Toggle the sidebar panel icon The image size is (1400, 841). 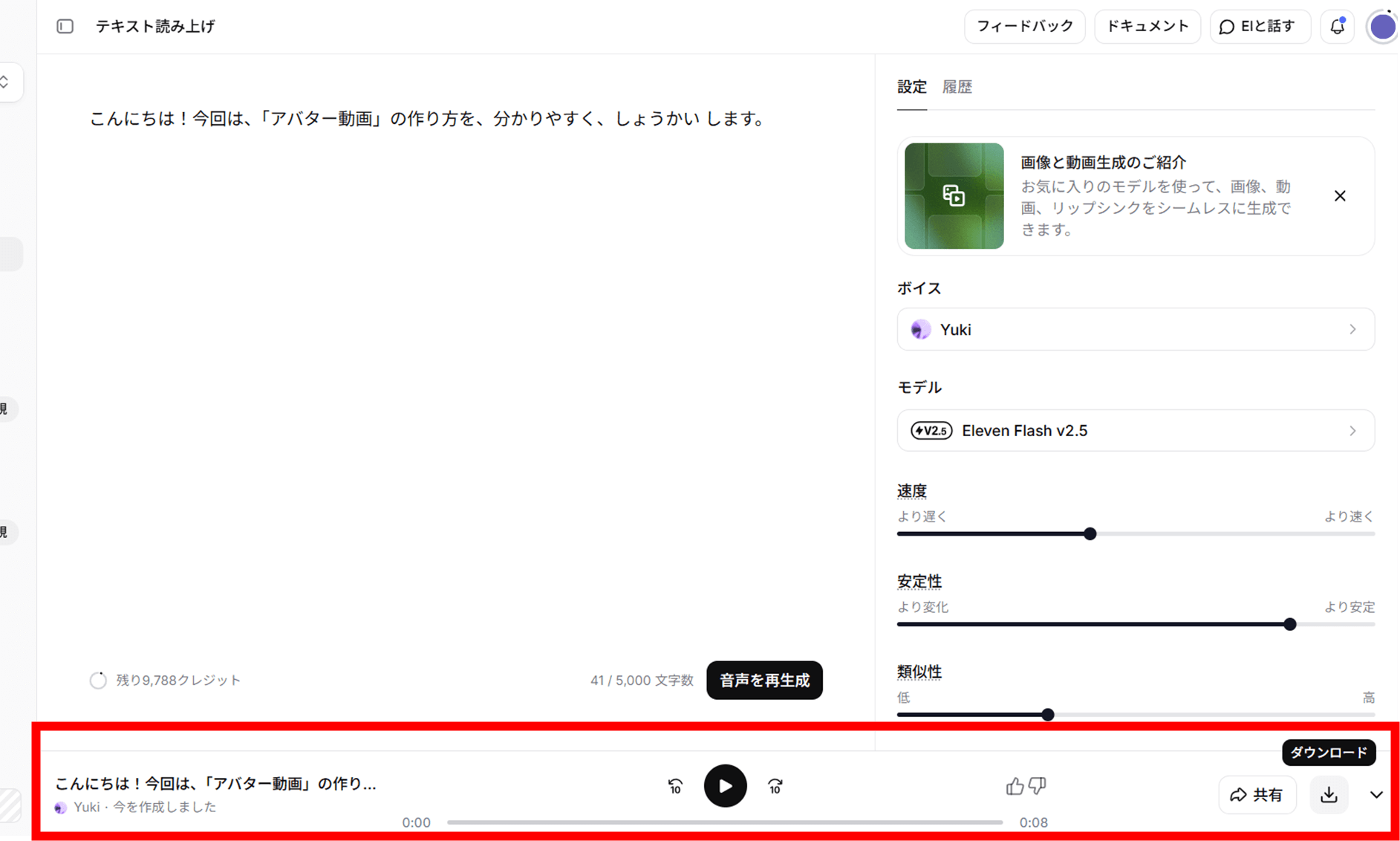pos(65,27)
